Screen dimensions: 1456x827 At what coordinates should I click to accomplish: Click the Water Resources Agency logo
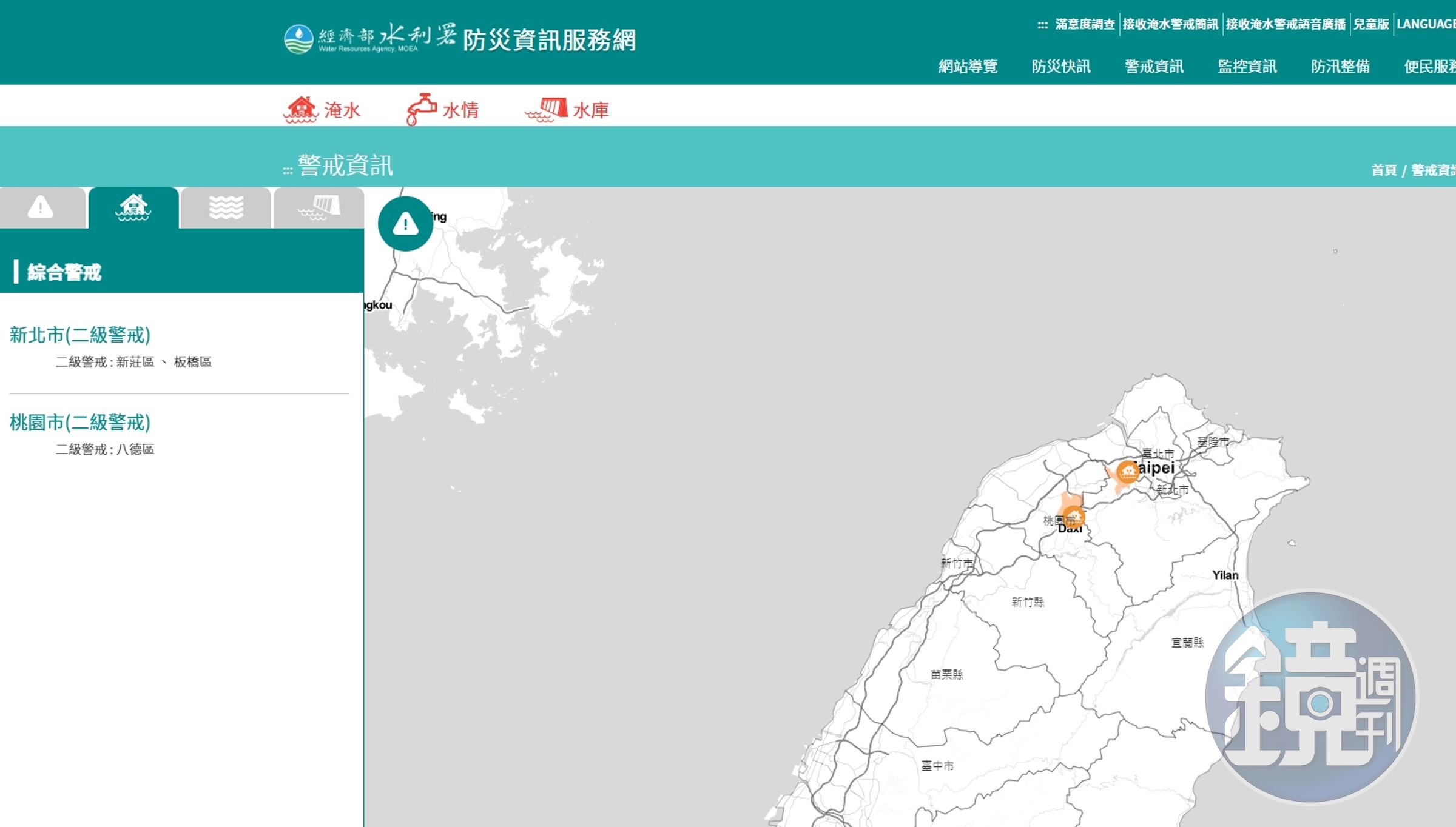click(x=369, y=39)
